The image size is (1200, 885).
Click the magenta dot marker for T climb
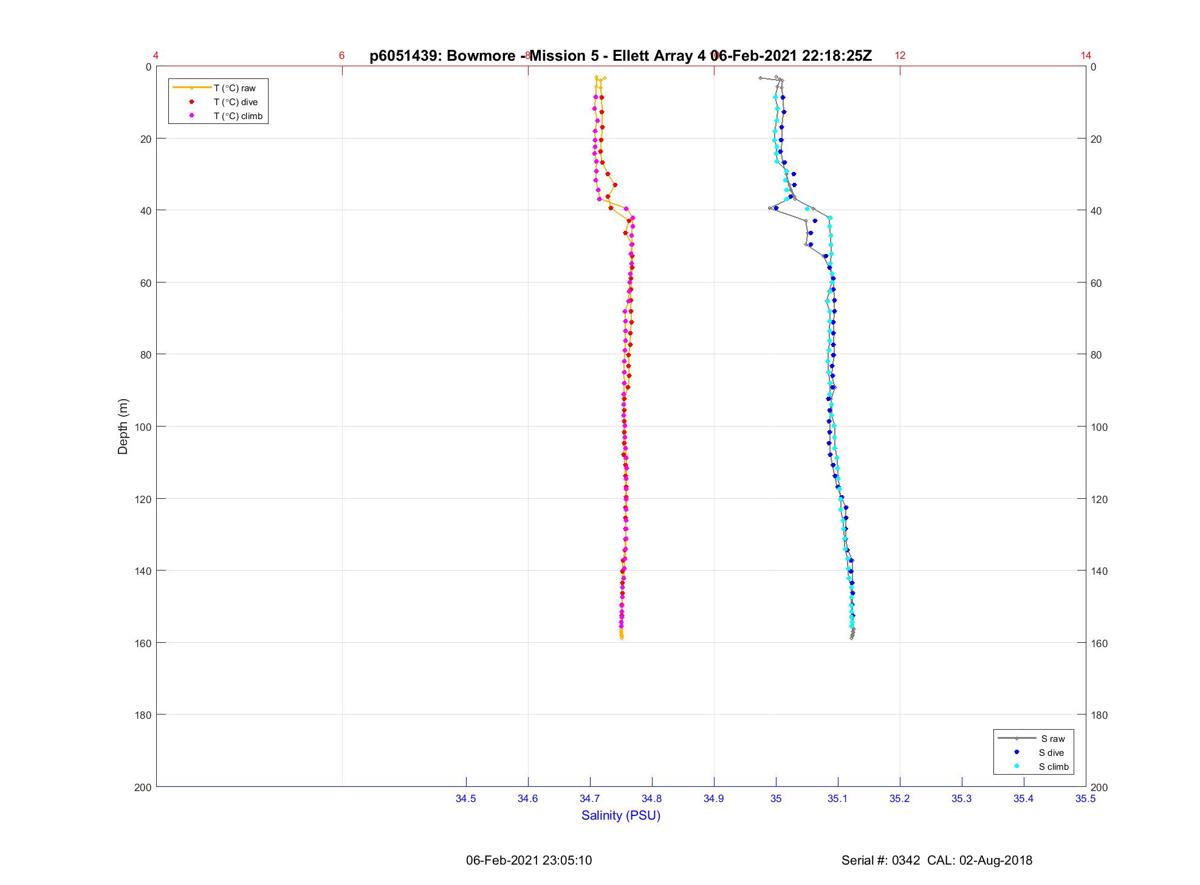191,116
